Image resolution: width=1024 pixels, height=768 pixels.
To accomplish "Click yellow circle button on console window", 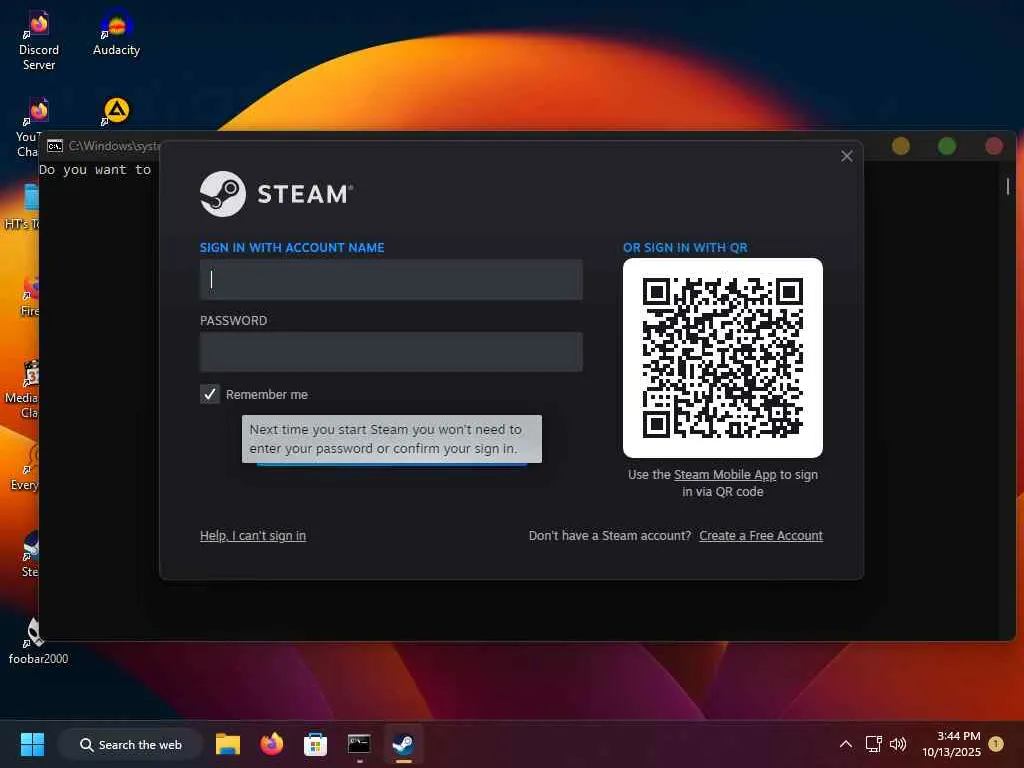I will point(901,146).
